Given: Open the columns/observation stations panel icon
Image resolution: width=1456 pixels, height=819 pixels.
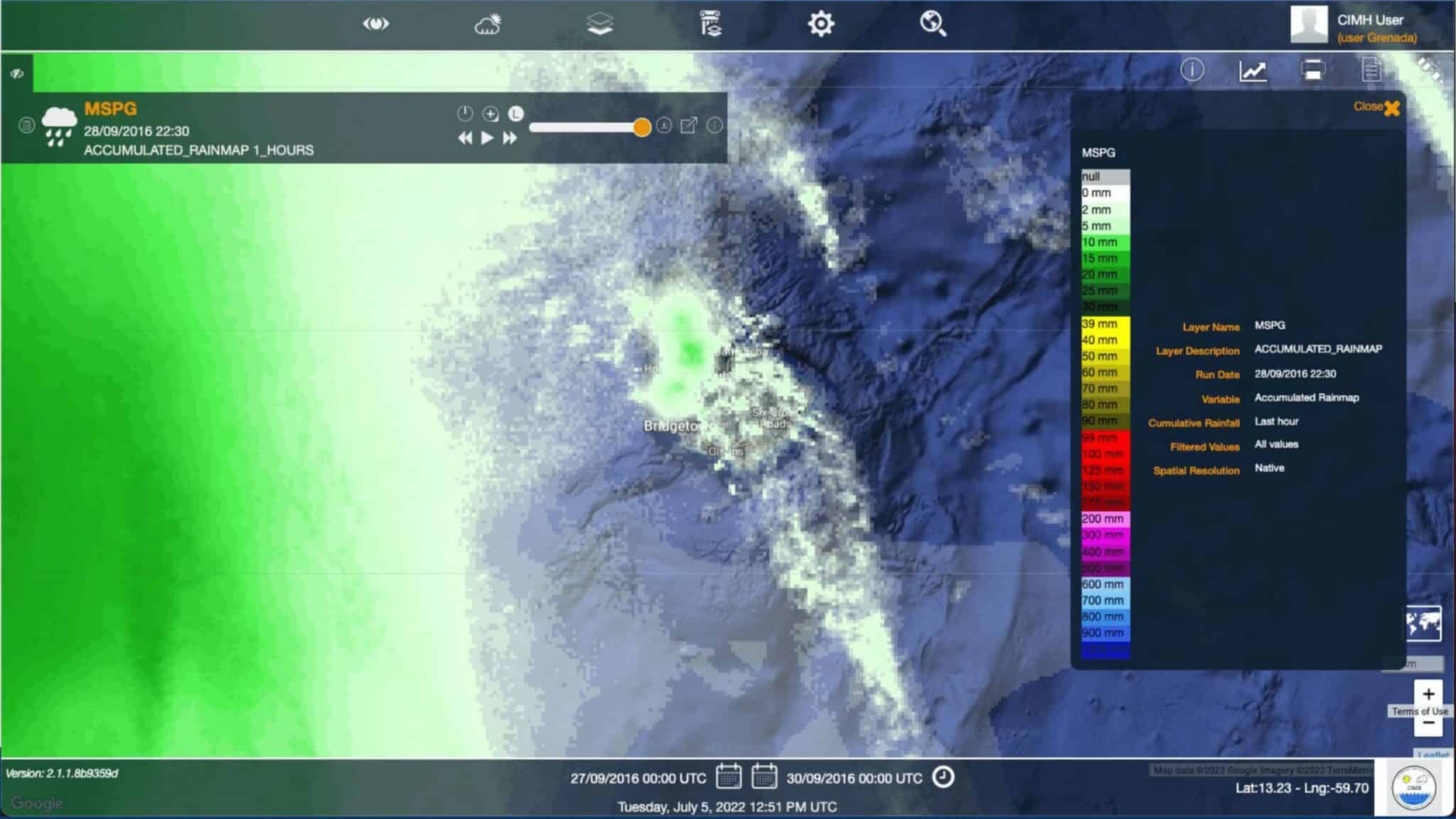Looking at the screenshot, I should point(711,23).
